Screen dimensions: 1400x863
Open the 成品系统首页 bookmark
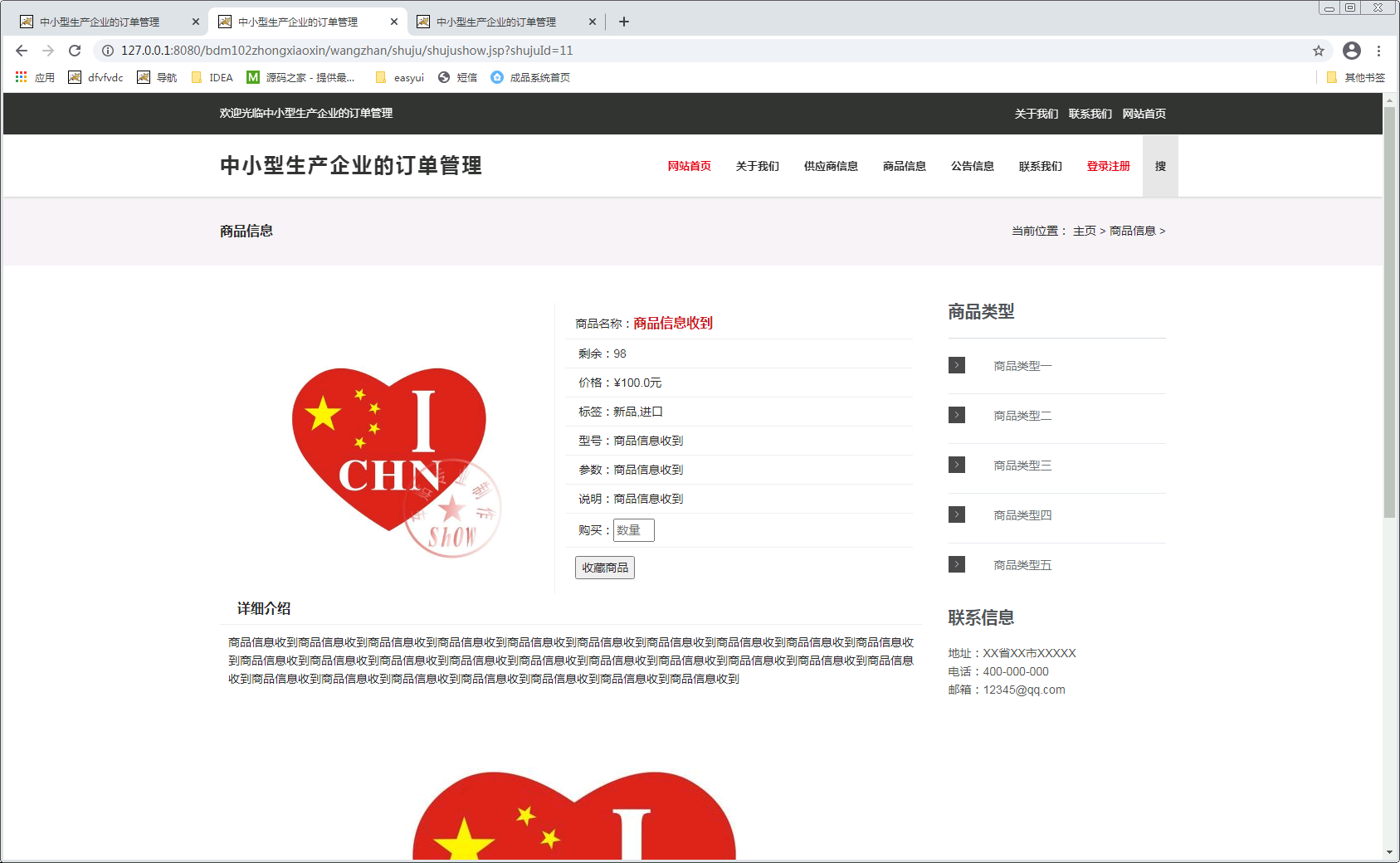point(530,77)
